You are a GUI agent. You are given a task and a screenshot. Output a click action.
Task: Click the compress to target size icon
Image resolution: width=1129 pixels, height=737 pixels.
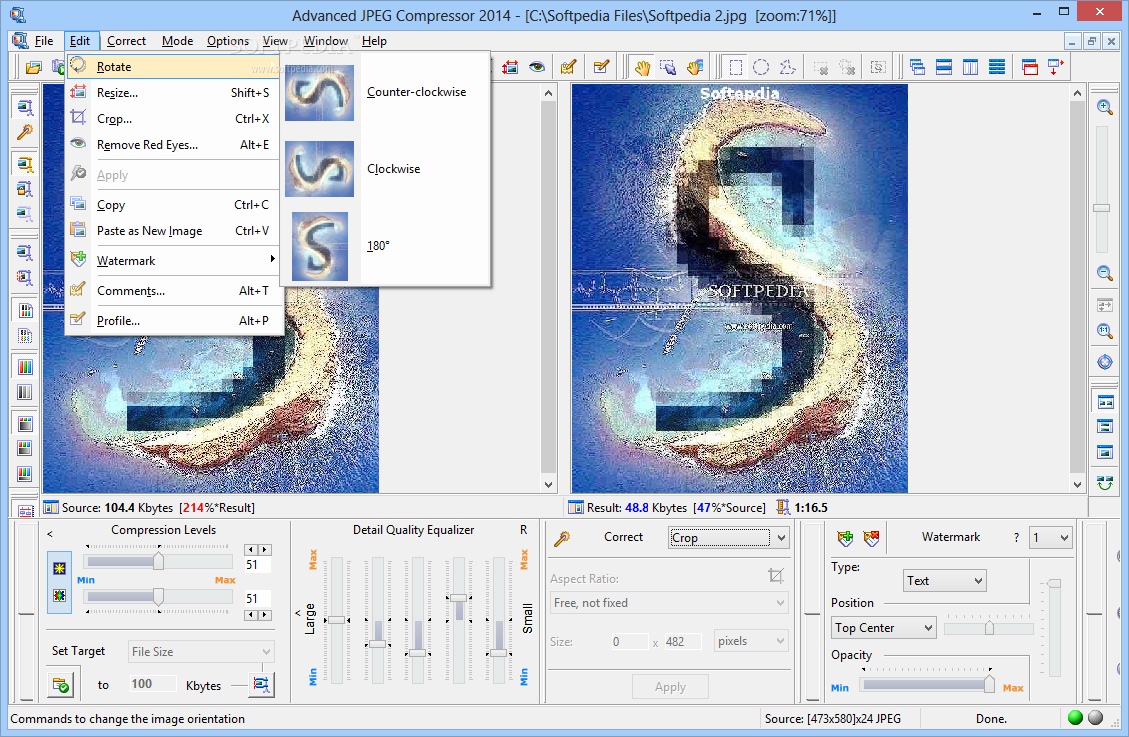261,684
